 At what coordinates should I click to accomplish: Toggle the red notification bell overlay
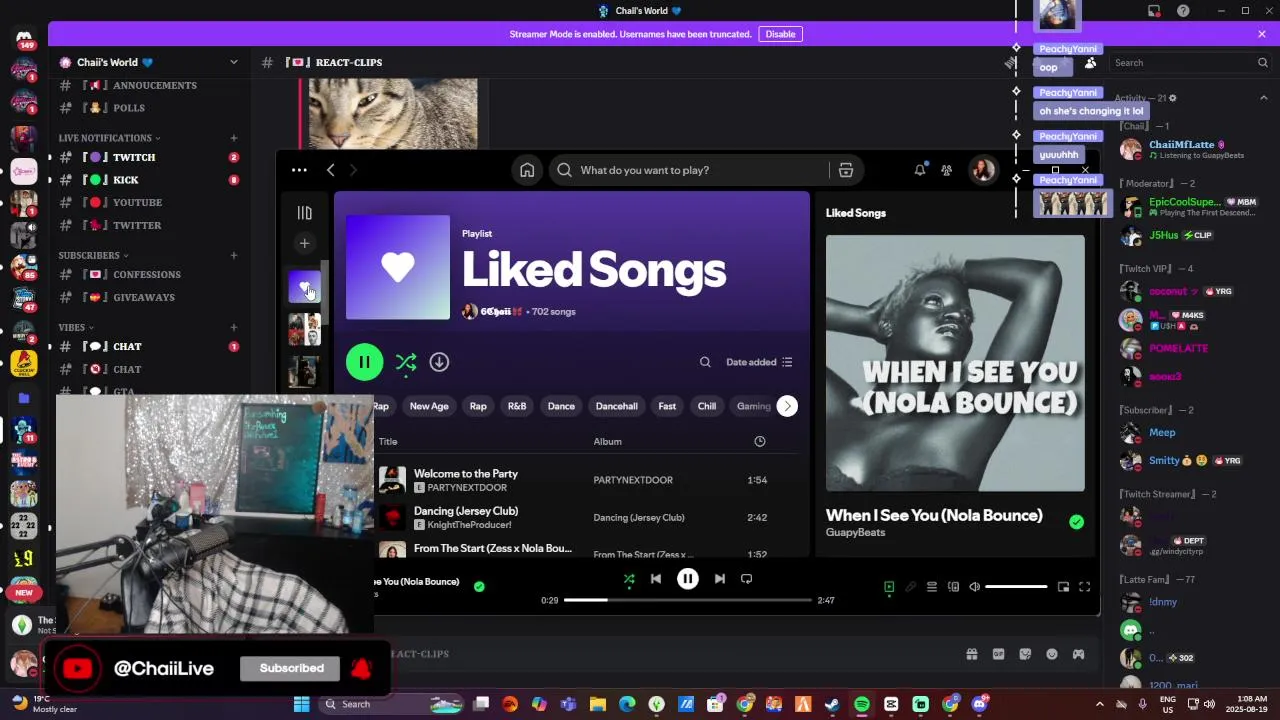pyautogui.click(x=361, y=669)
